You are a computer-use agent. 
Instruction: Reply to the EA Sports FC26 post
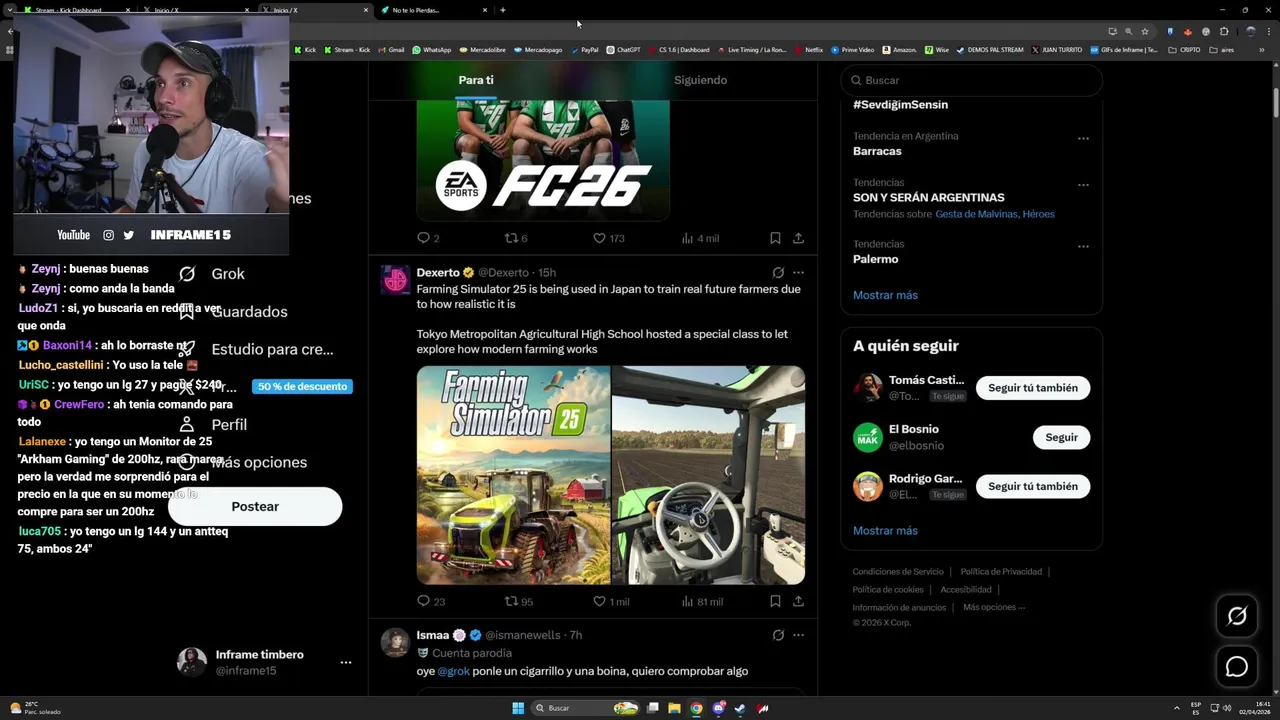coord(428,238)
